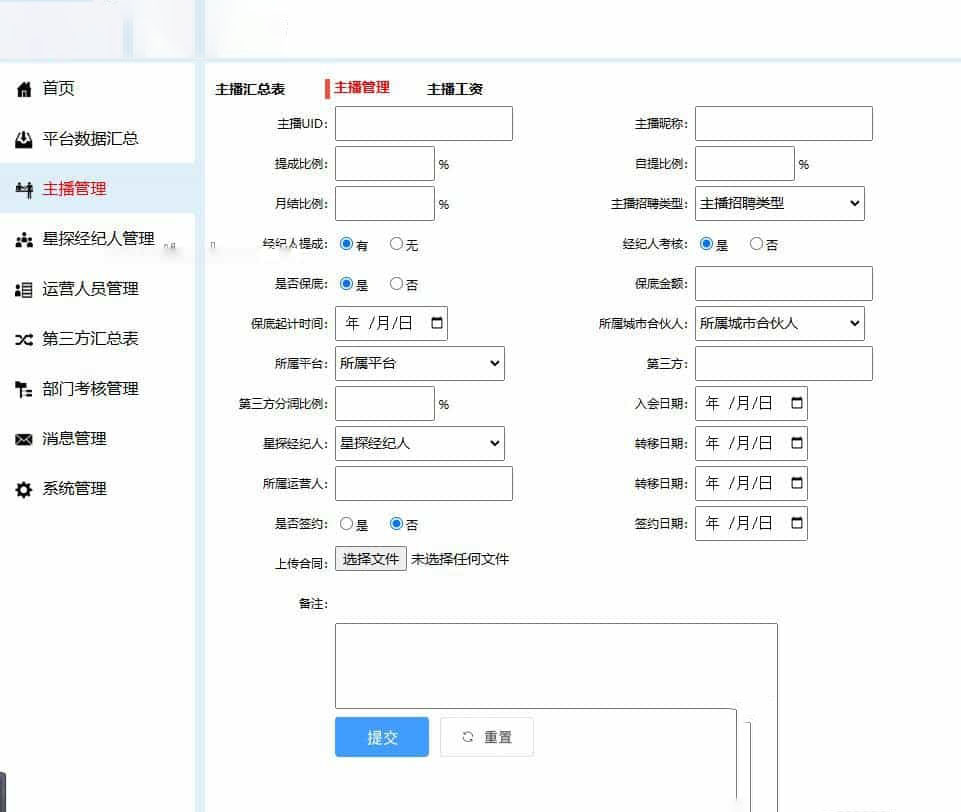961x812 pixels.
Task: Click the blue 提交 button
Action: tap(382, 737)
